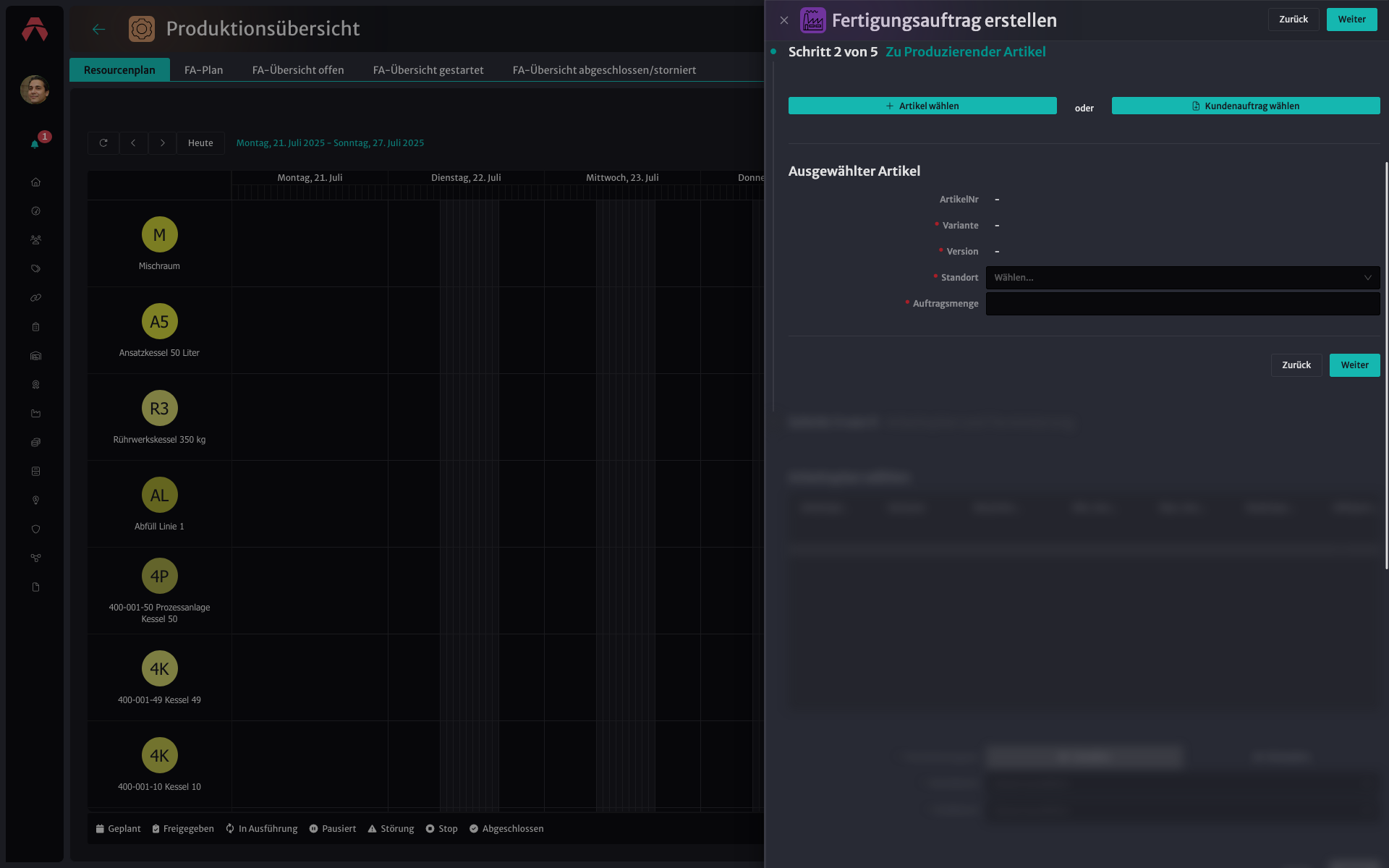
Task: Go to next week in calendar
Action: click(x=163, y=143)
